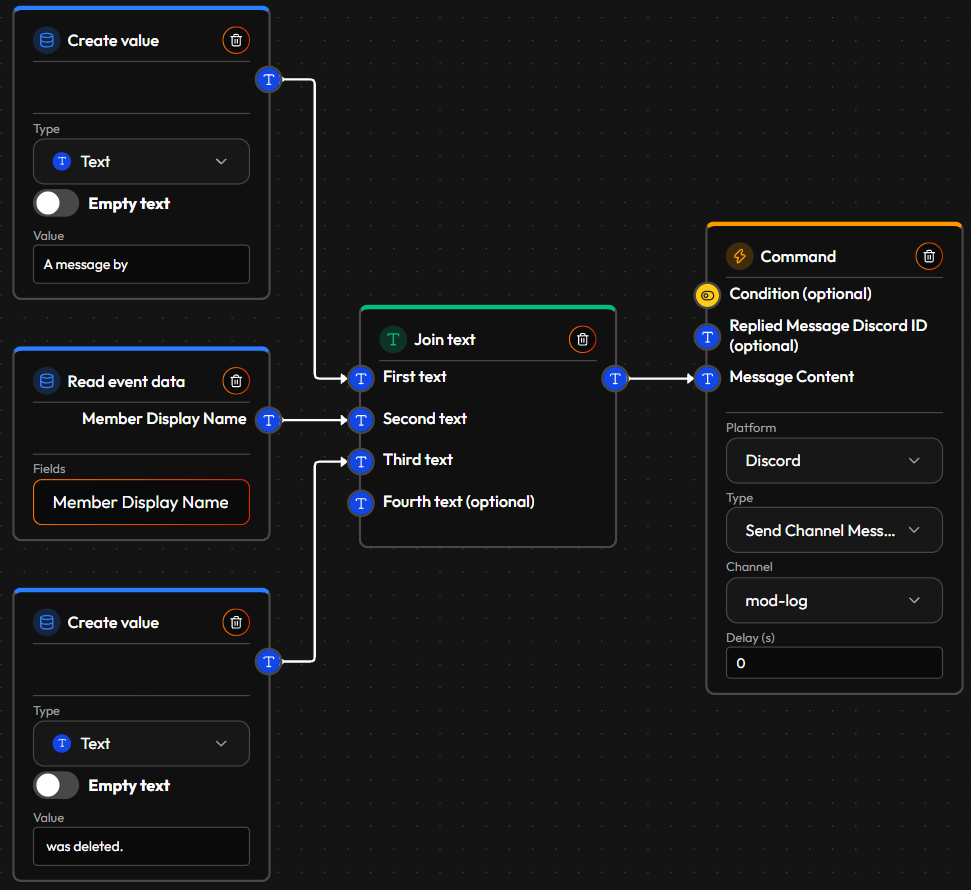
Task: Click top Create value output port
Action: click(x=268, y=79)
